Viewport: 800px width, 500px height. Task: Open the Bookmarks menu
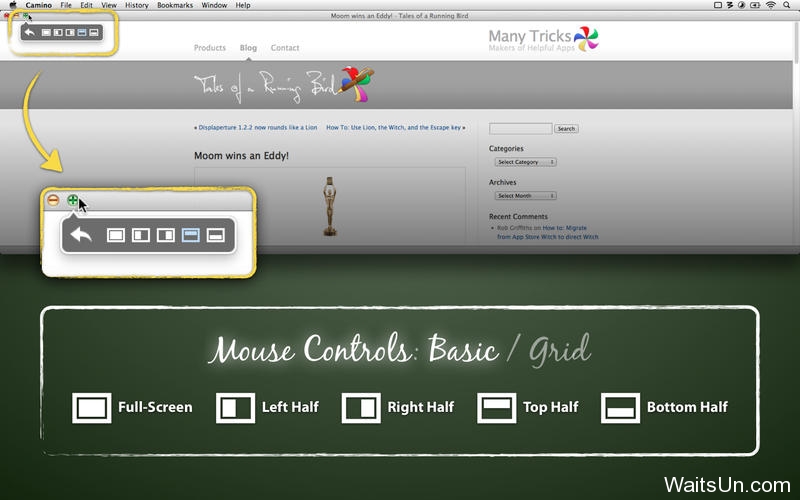pyautogui.click(x=175, y=5)
